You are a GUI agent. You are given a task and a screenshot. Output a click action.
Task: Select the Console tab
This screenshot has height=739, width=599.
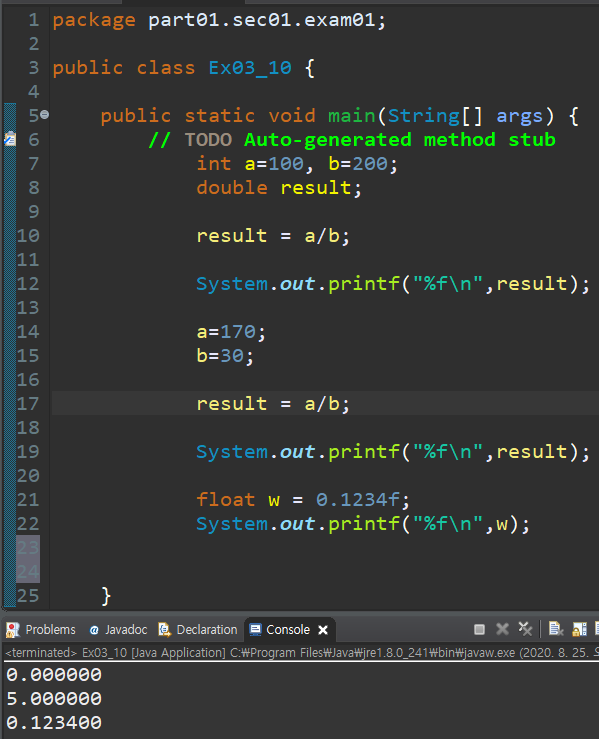[280, 630]
